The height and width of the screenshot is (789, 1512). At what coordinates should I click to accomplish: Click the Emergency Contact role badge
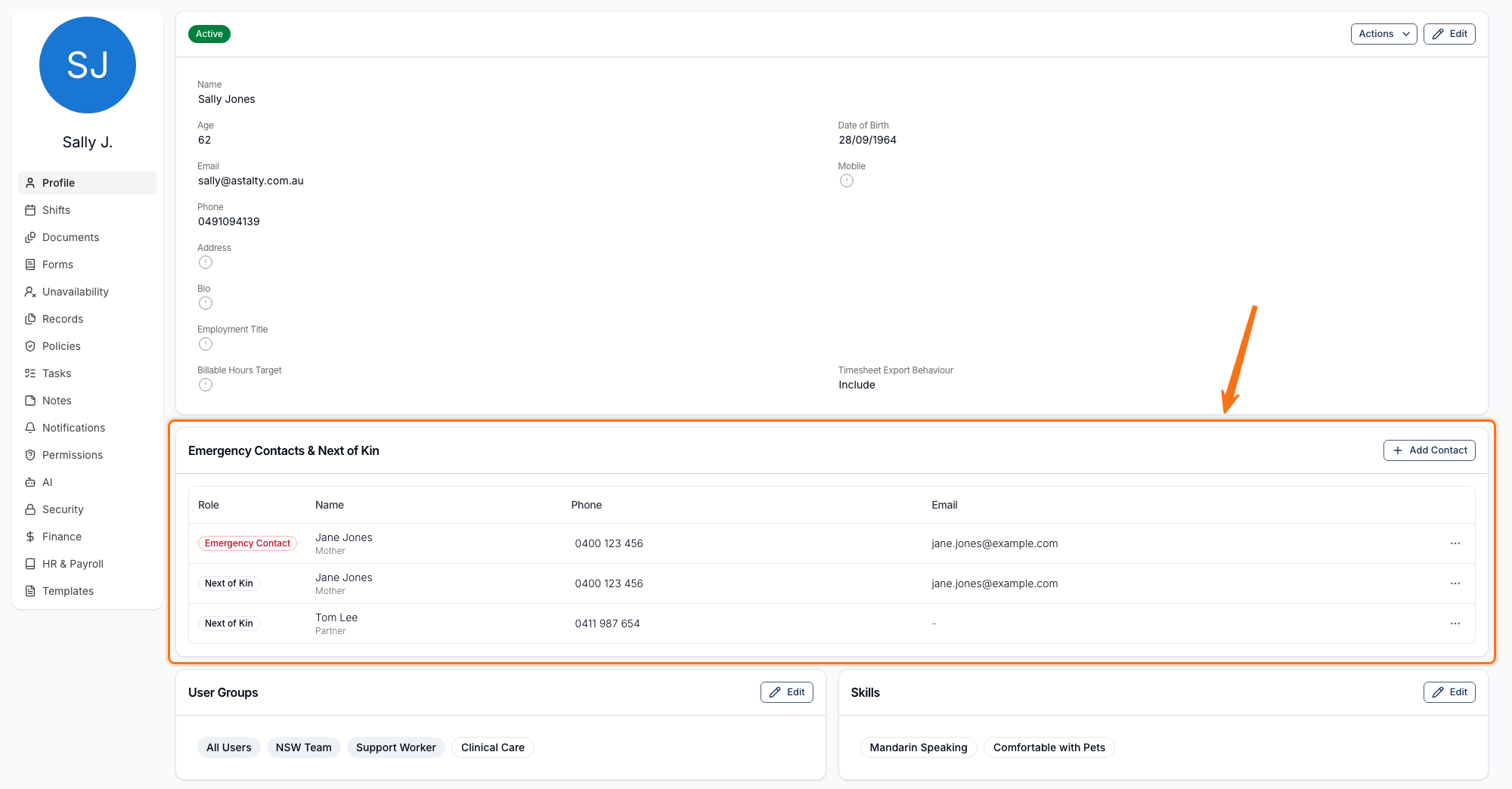(x=247, y=543)
